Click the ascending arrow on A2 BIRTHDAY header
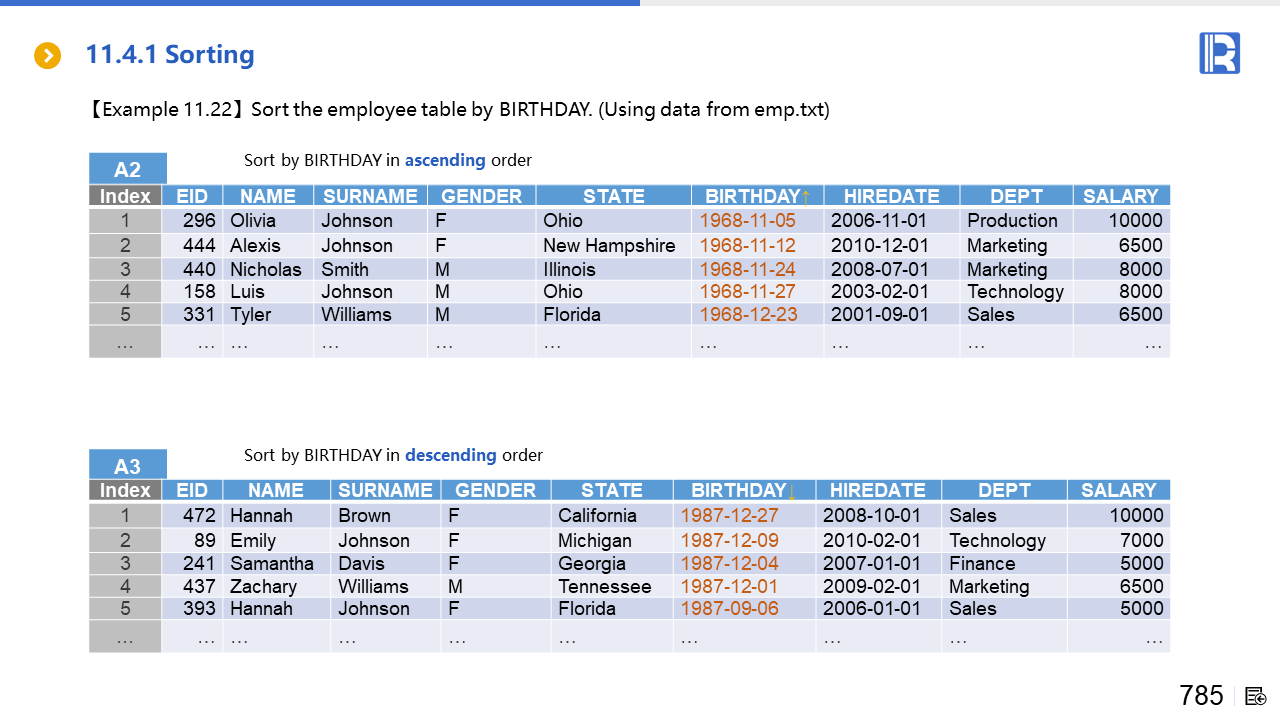 point(806,197)
